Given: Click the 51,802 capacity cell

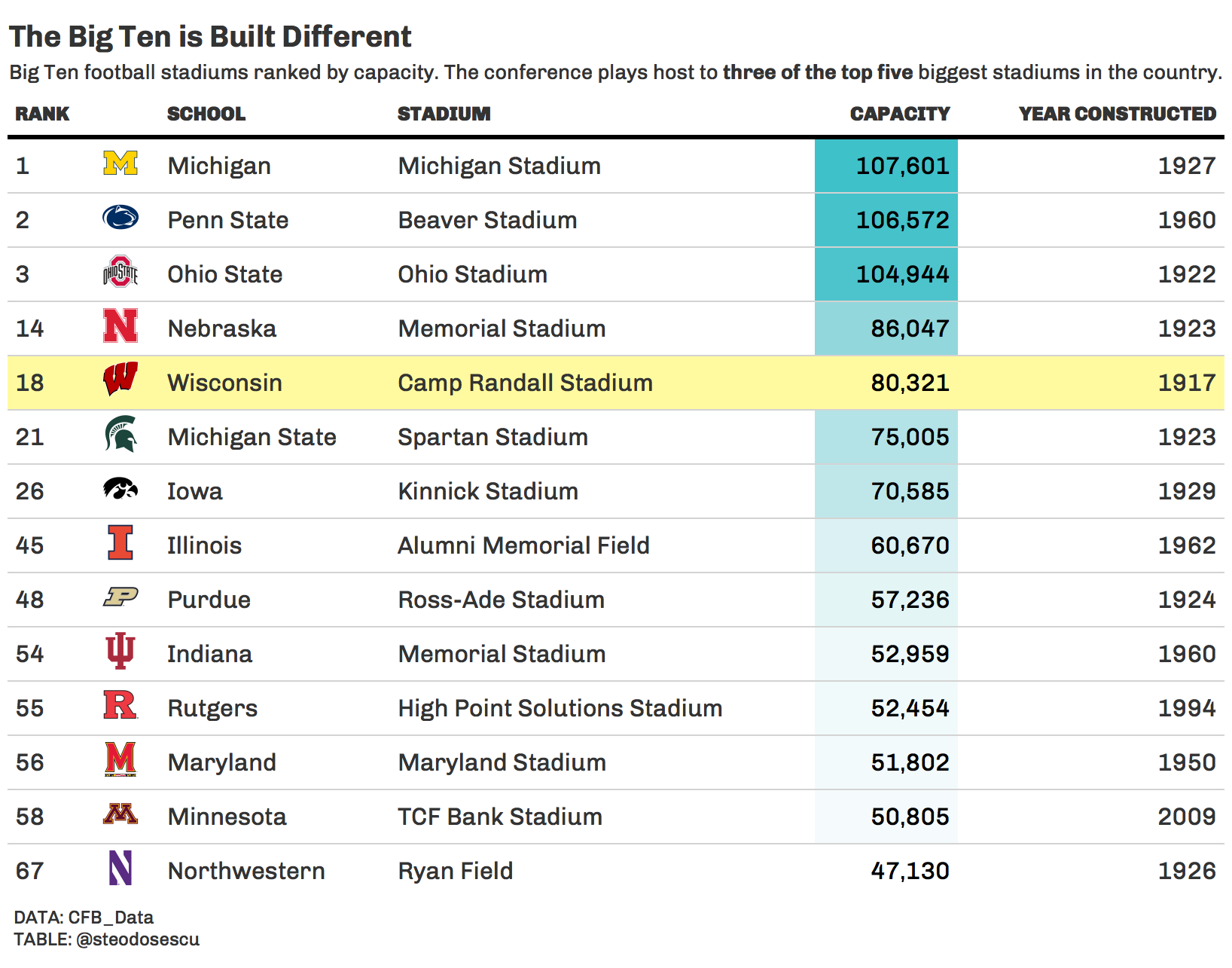Looking at the screenshot, I should pos(886,762).
